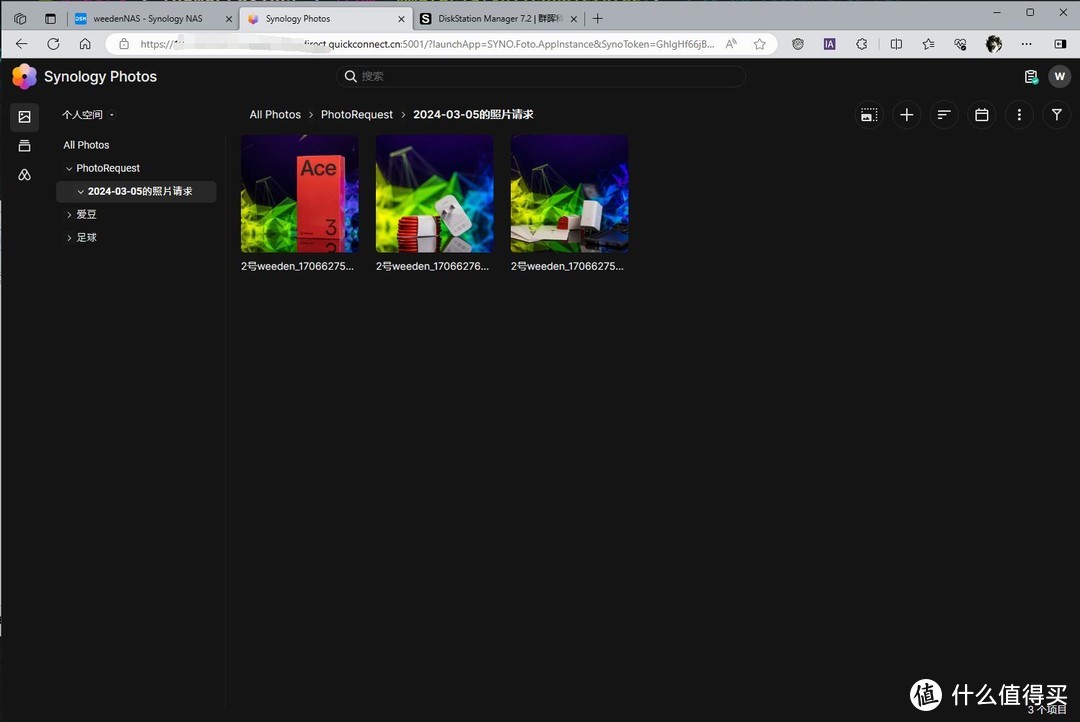Expand the 足球 folder
The width and height of the screenshot is (1080, 722).
coord(69,238)
